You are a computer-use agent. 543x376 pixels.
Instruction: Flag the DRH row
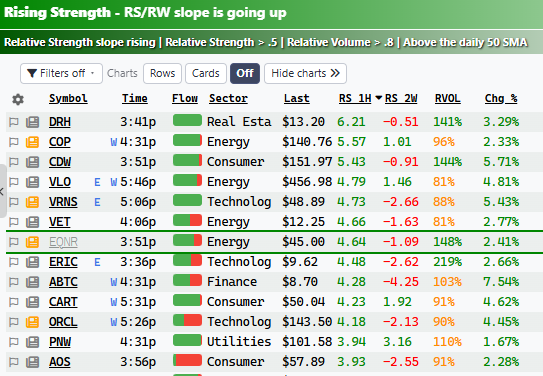pos(14,122)
